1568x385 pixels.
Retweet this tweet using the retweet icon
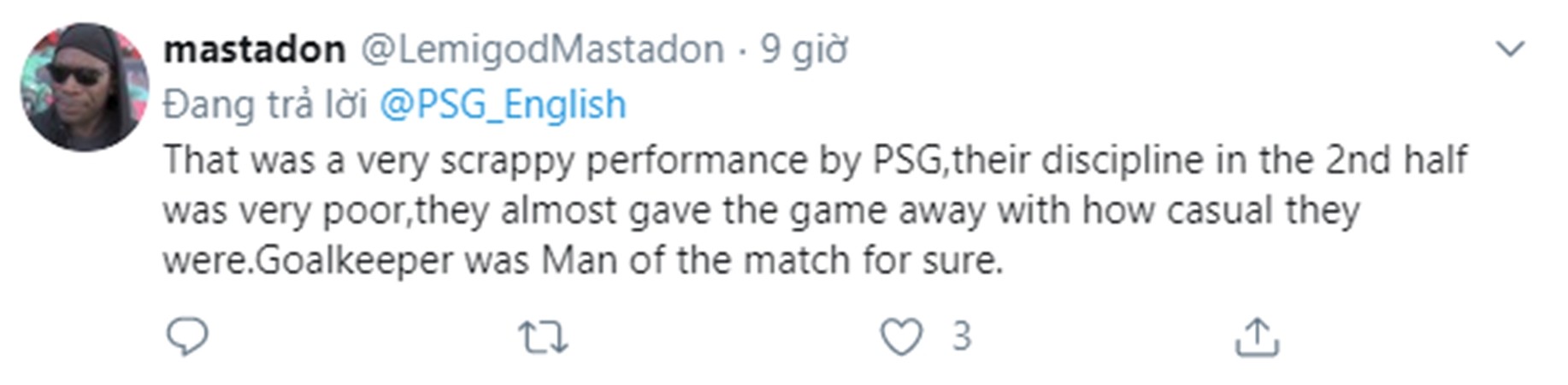(x=544, y=336)
